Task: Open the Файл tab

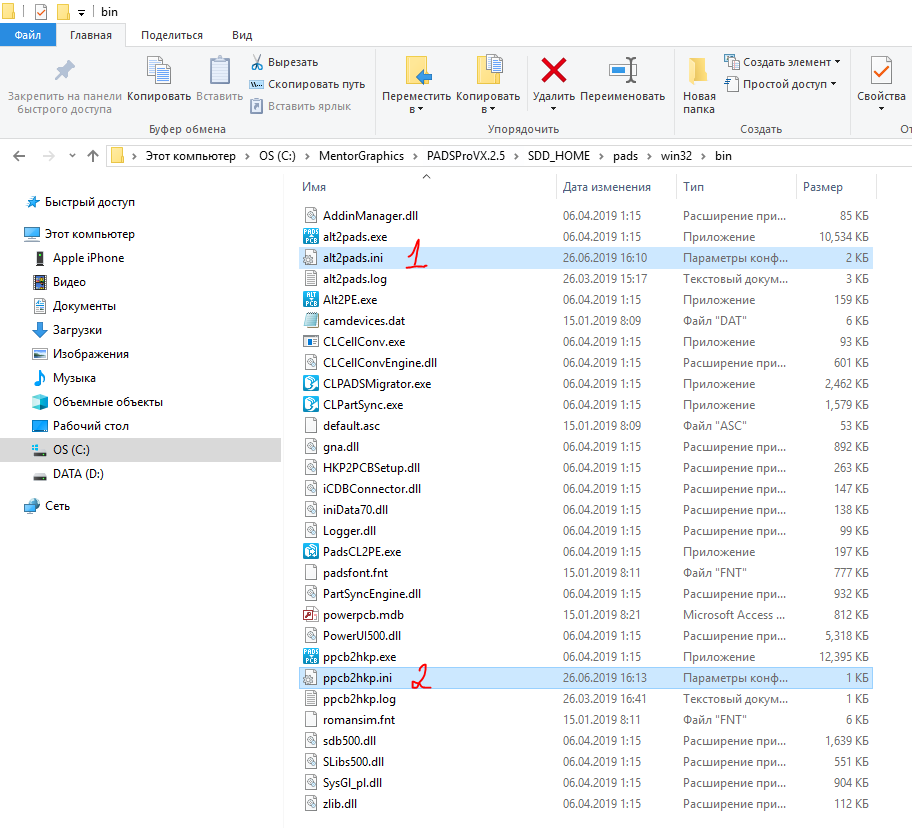Action: (x=28, y=35)
